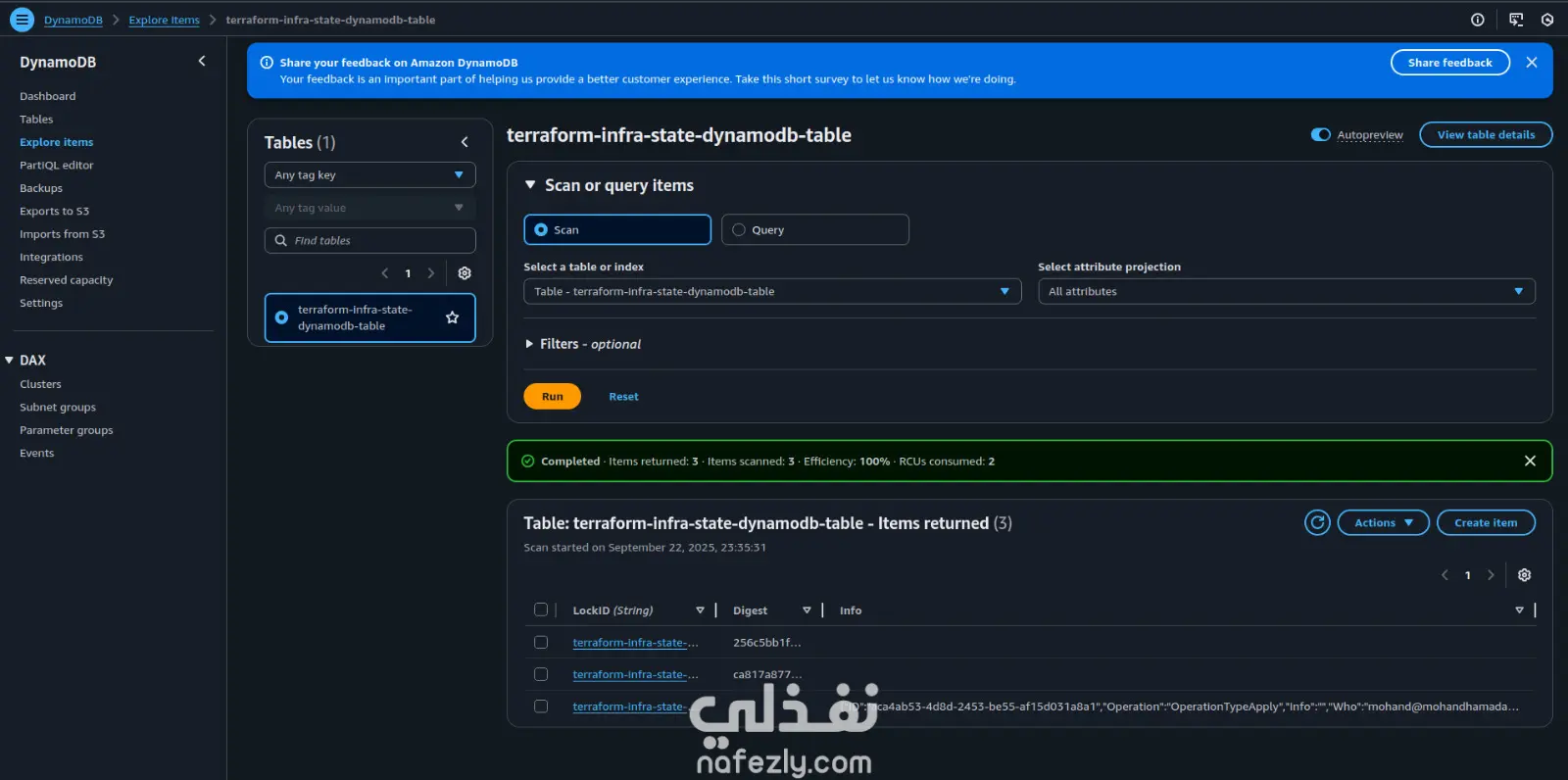Open the hexagon preferences icon in top bar
The width and height of the screenshot is (1568, 780).
point(1547,20)
